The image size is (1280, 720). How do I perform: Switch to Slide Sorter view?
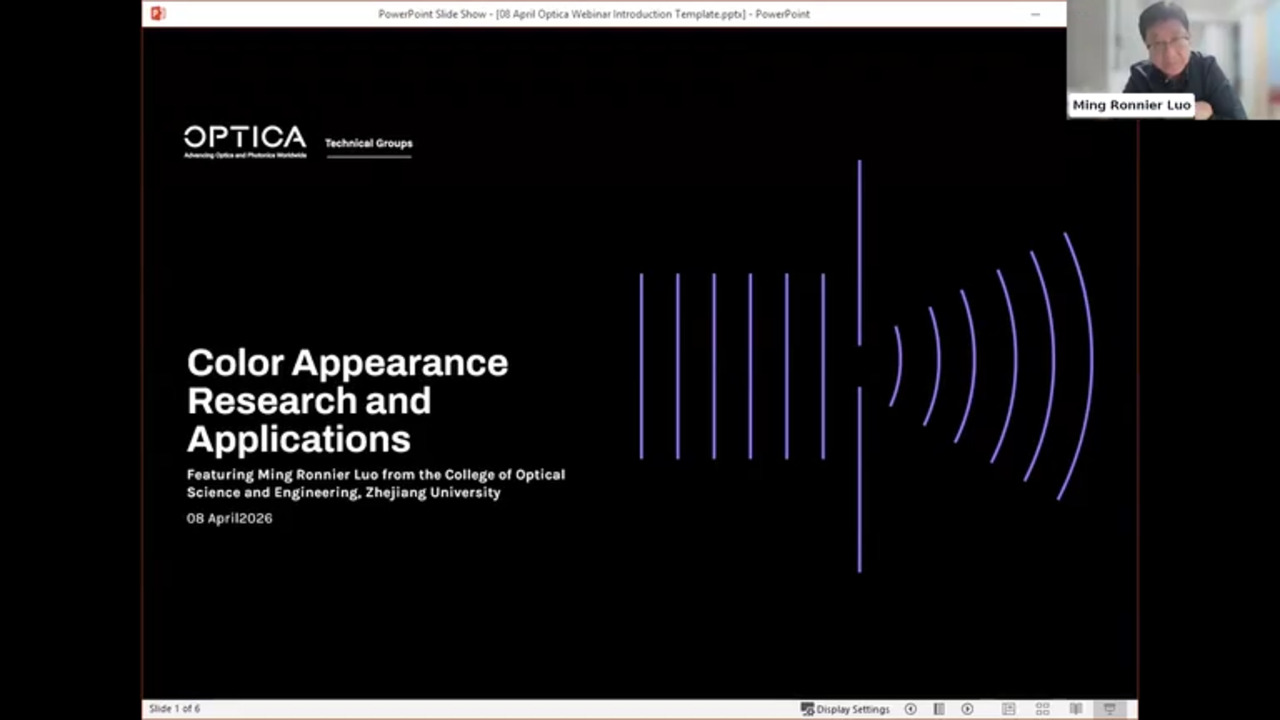(1042, 709)
